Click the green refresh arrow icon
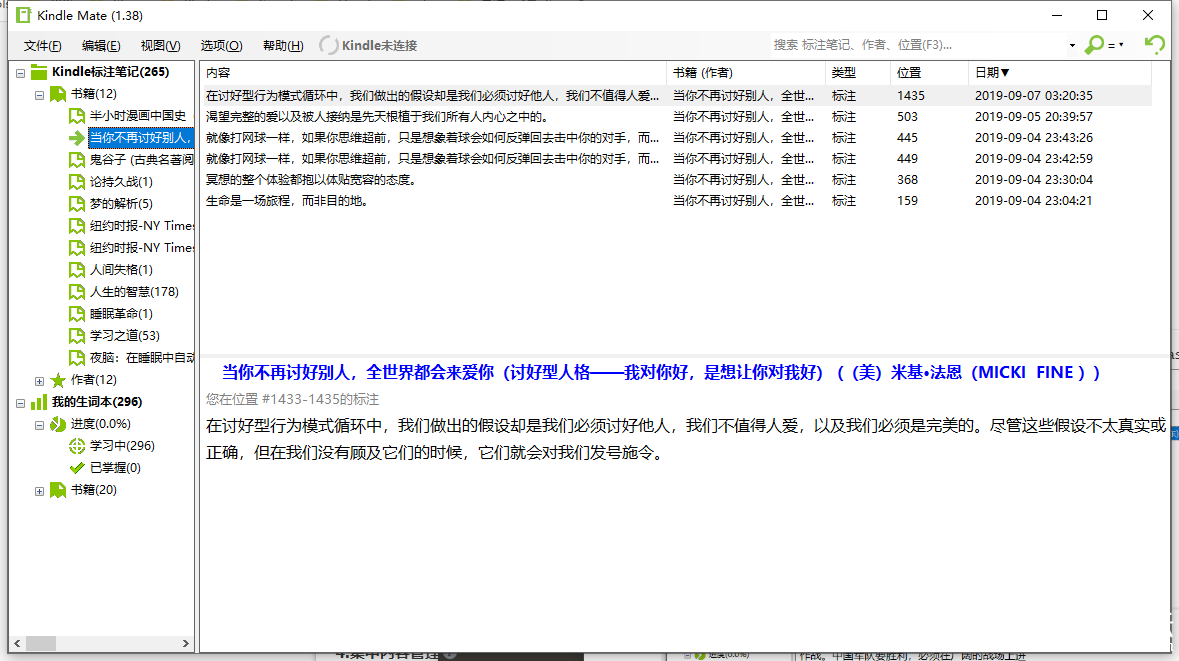This screenshot has height=661, width=1179. coord(1154,44)
